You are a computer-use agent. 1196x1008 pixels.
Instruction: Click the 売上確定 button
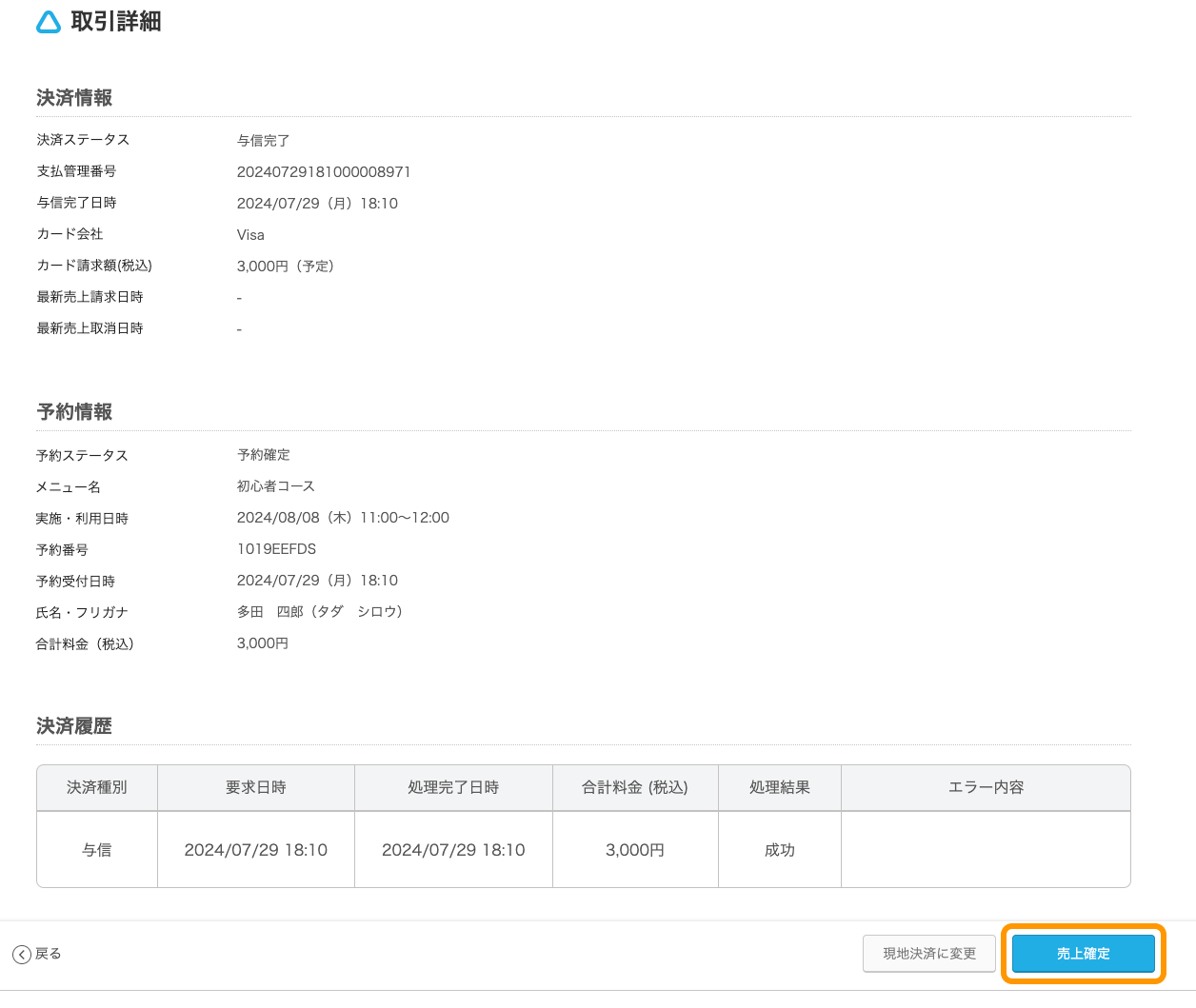coord(1084,953)
